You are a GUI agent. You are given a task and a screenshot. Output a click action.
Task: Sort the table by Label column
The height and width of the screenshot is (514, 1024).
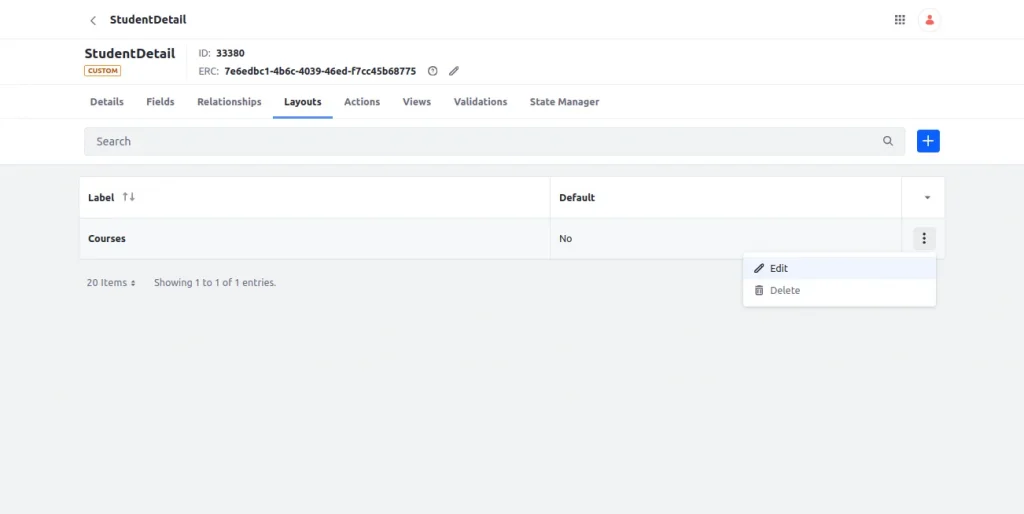coord(128,198)
